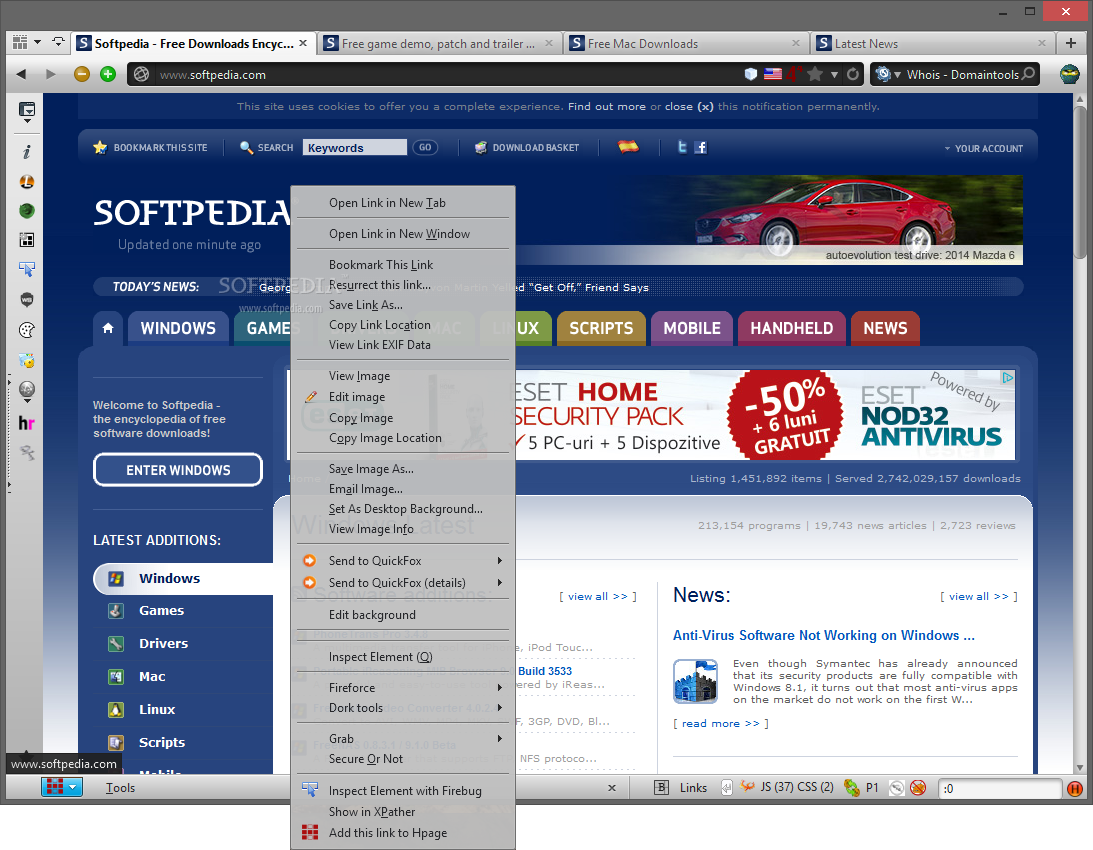Switch to 'Latest News' tab

click(x=932, y=43)
